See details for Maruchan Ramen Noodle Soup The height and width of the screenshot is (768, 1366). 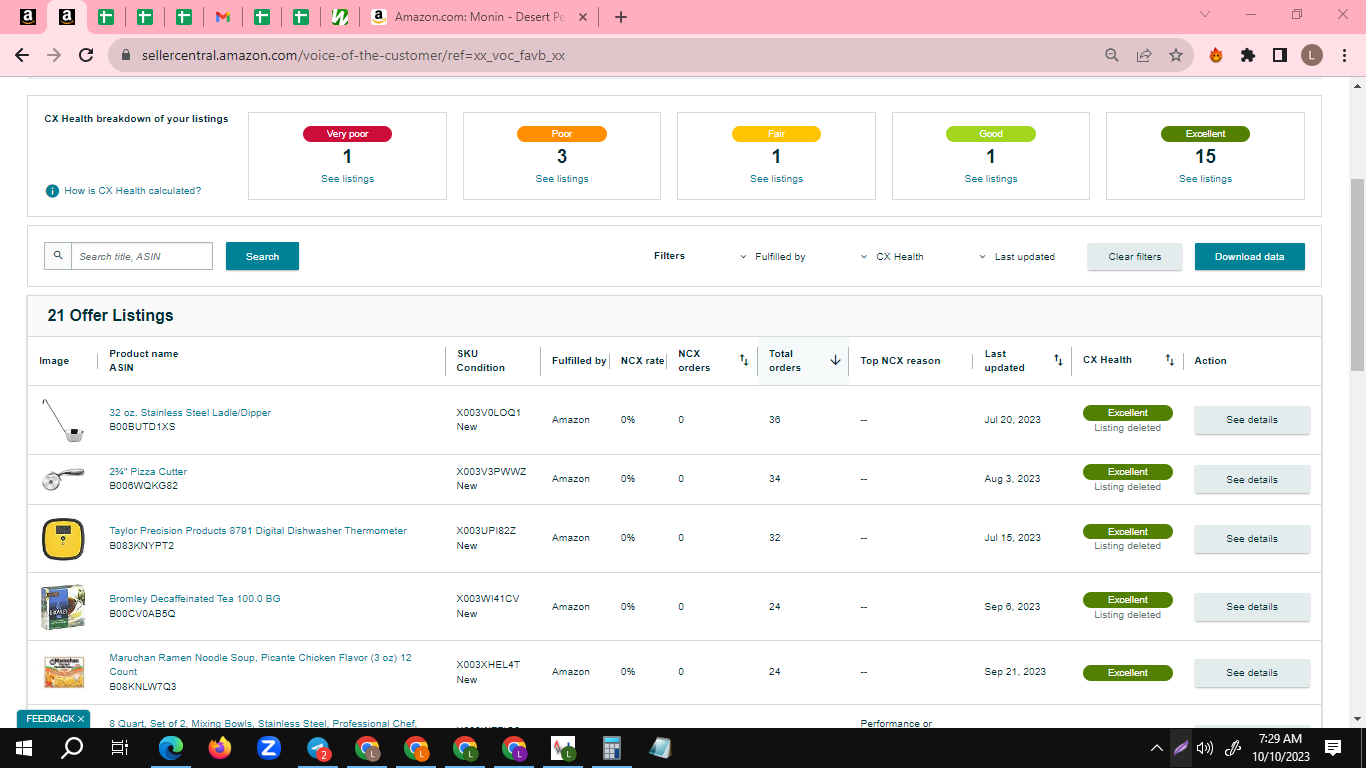pos(1252,673)
